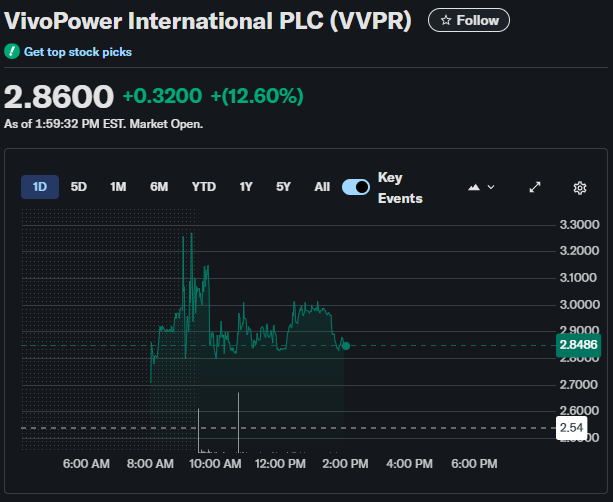
Task: Click the green endpoint dot on price line
Action: click(x=346, y=346)
